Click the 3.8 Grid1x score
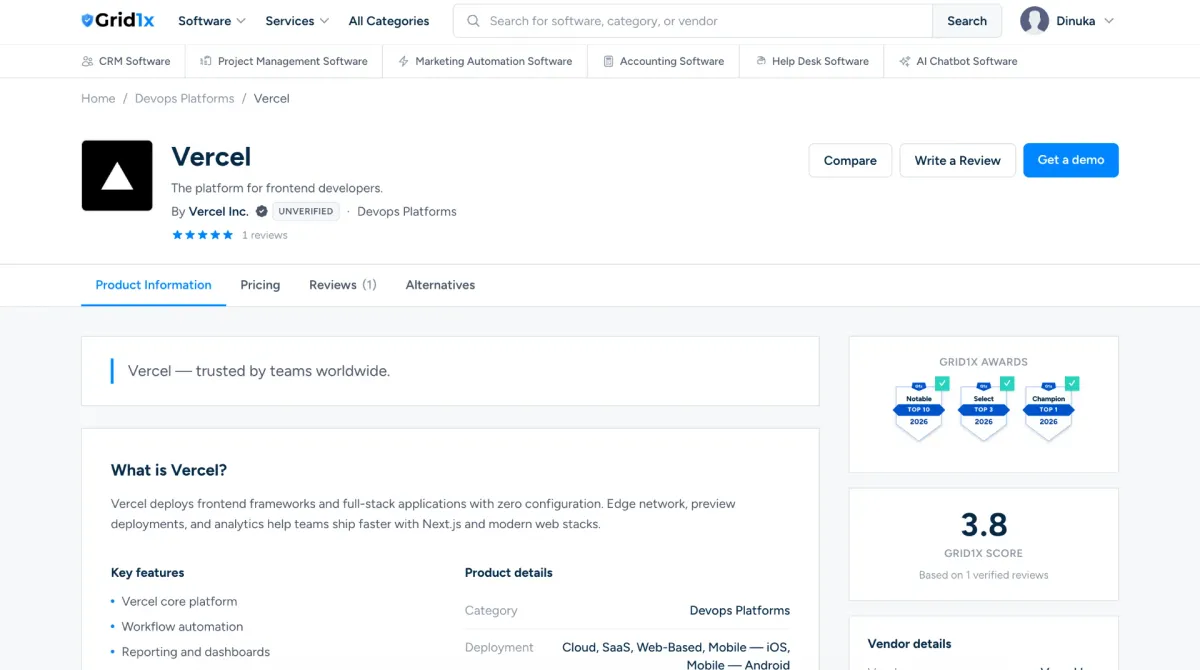This screenshot has height=670, width=1200. click(x=984, y=525)
